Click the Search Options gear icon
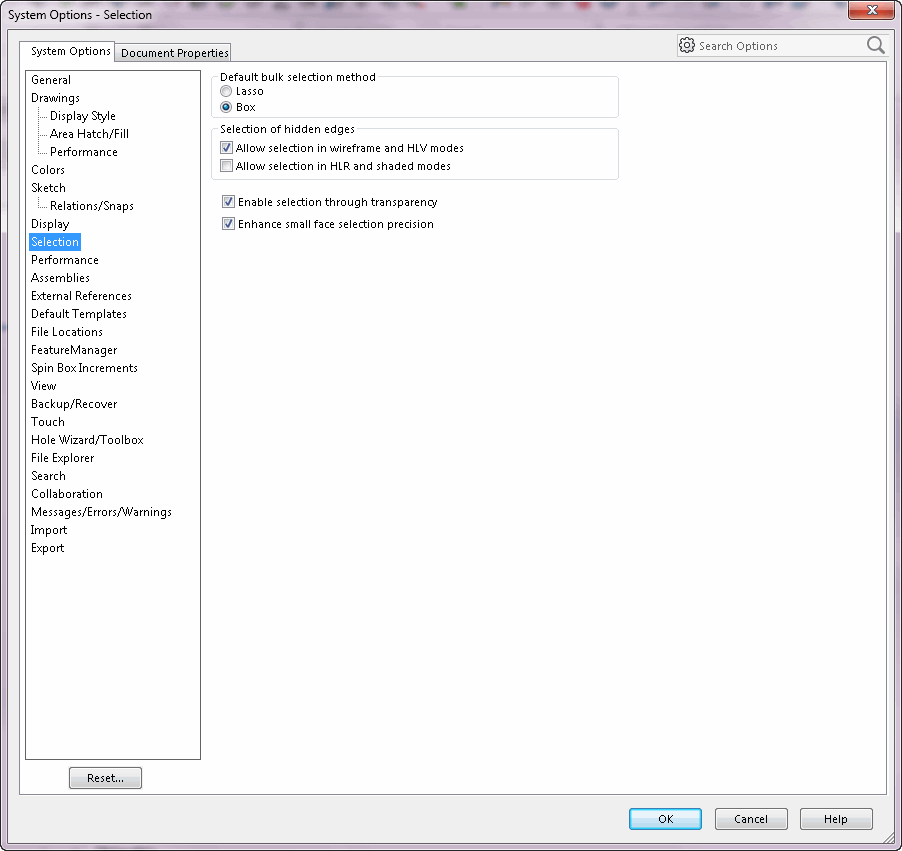Image resolution: width=902 pixels, height=851 pixels. pyautogui.click(x=686, y=45)
